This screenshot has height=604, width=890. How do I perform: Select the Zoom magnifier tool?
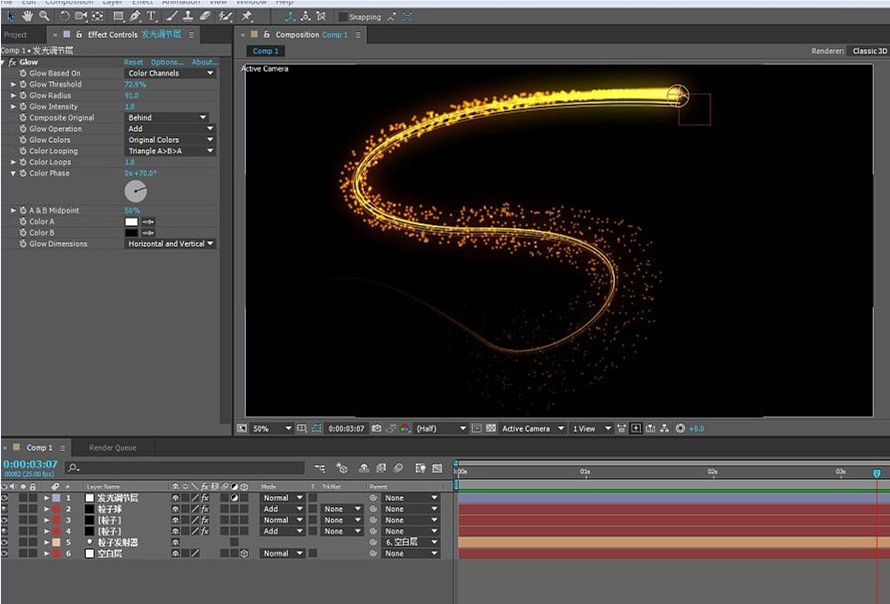click(x=44, y=16)
